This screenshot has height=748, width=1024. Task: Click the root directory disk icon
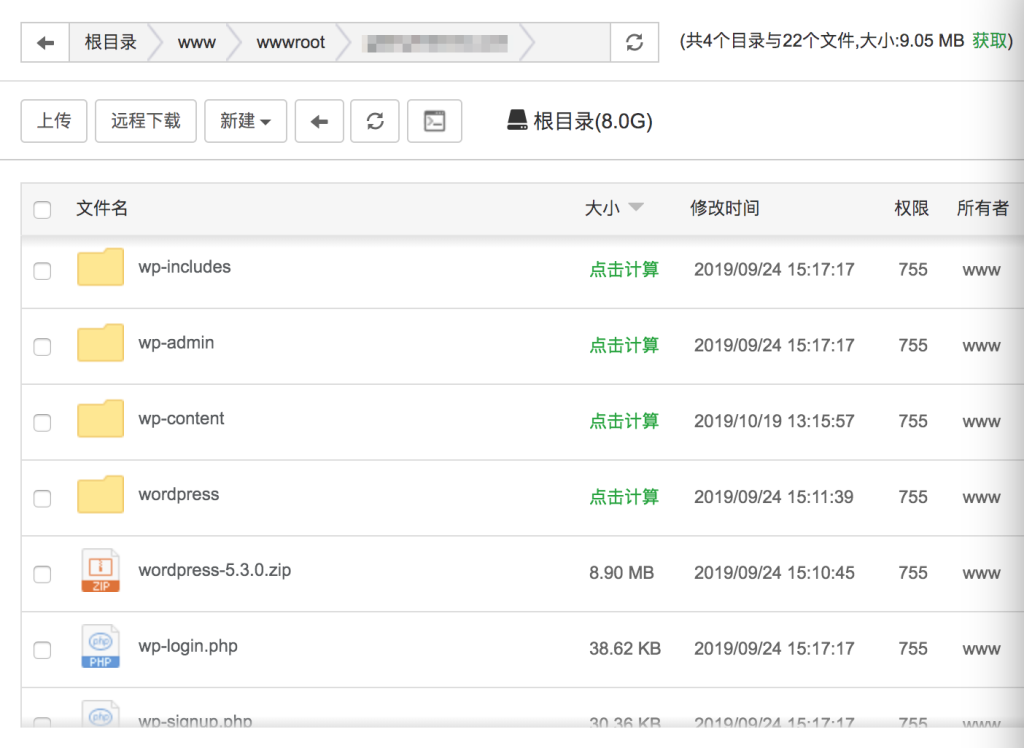pyautogui.click(x=517, y=121)
